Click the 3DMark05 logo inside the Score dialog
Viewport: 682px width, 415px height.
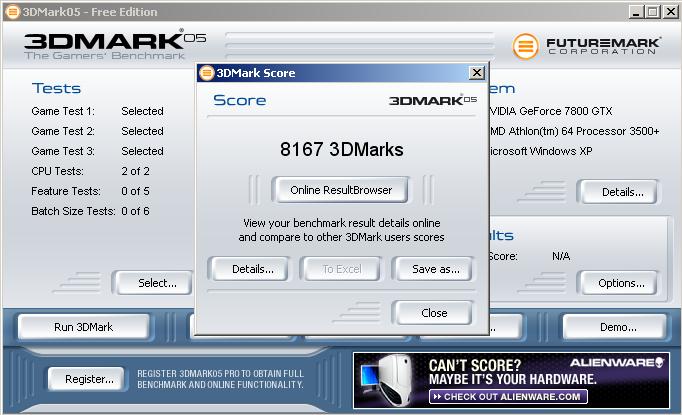click(x=433, y=100)
